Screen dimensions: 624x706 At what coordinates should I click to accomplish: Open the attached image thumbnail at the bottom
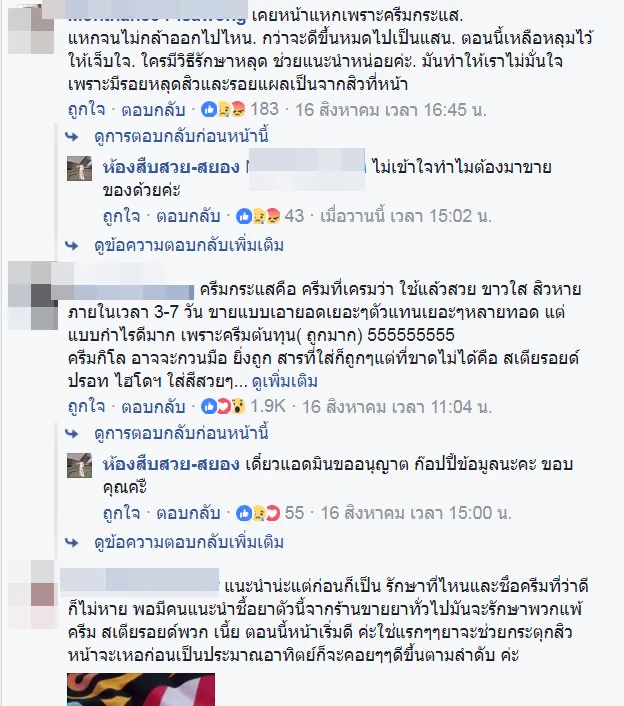pos(141,689)
